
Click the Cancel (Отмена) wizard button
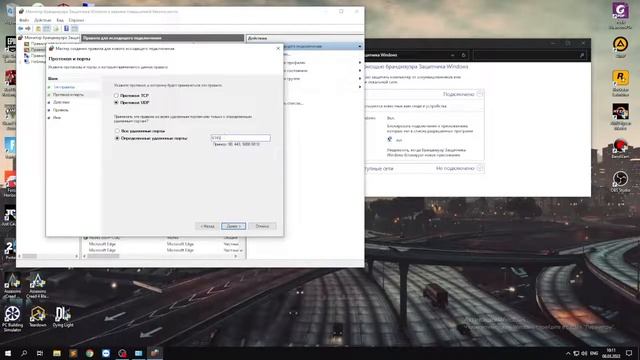[x=262, y=226]
